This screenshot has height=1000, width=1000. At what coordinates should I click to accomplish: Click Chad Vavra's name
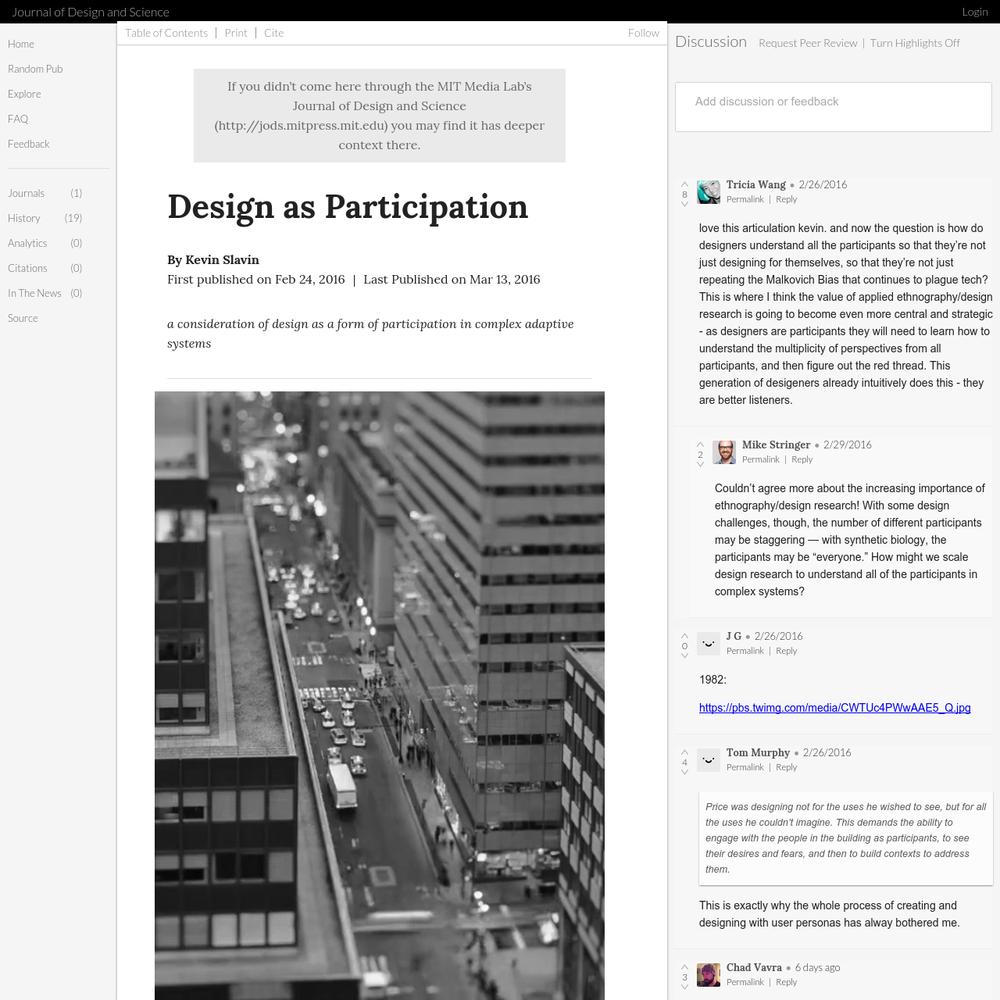754,967
